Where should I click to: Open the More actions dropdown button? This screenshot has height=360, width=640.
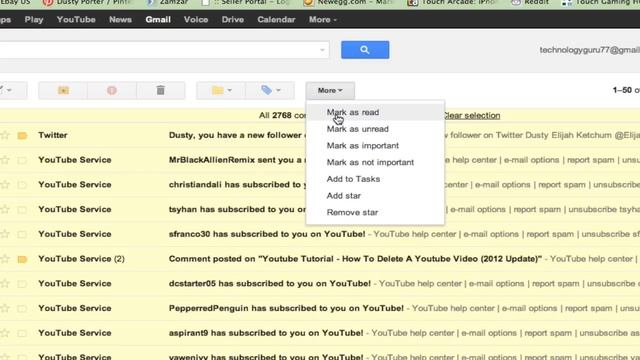click(330, 90)
